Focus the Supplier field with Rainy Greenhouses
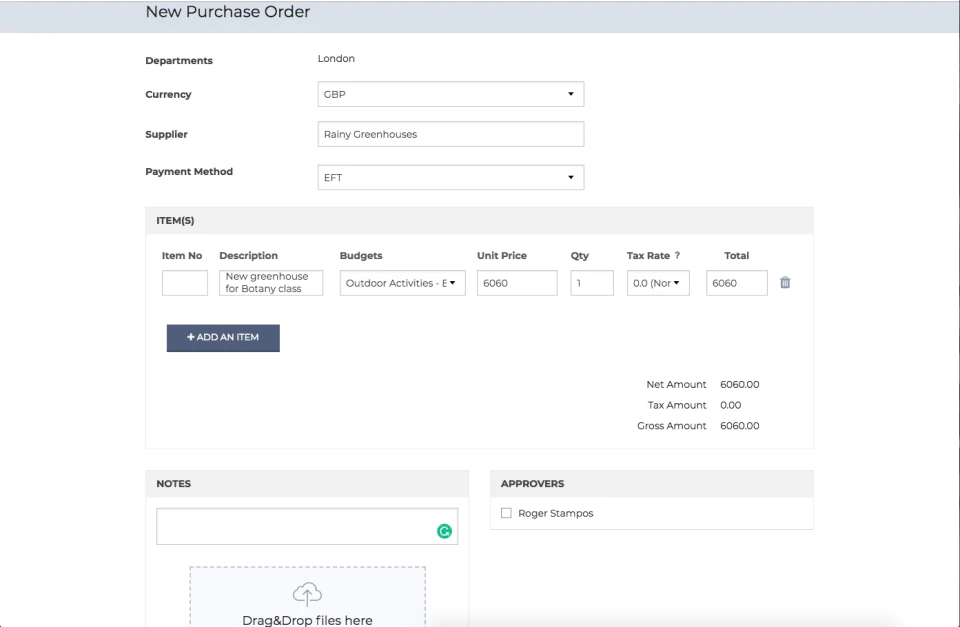 point(450,134)
